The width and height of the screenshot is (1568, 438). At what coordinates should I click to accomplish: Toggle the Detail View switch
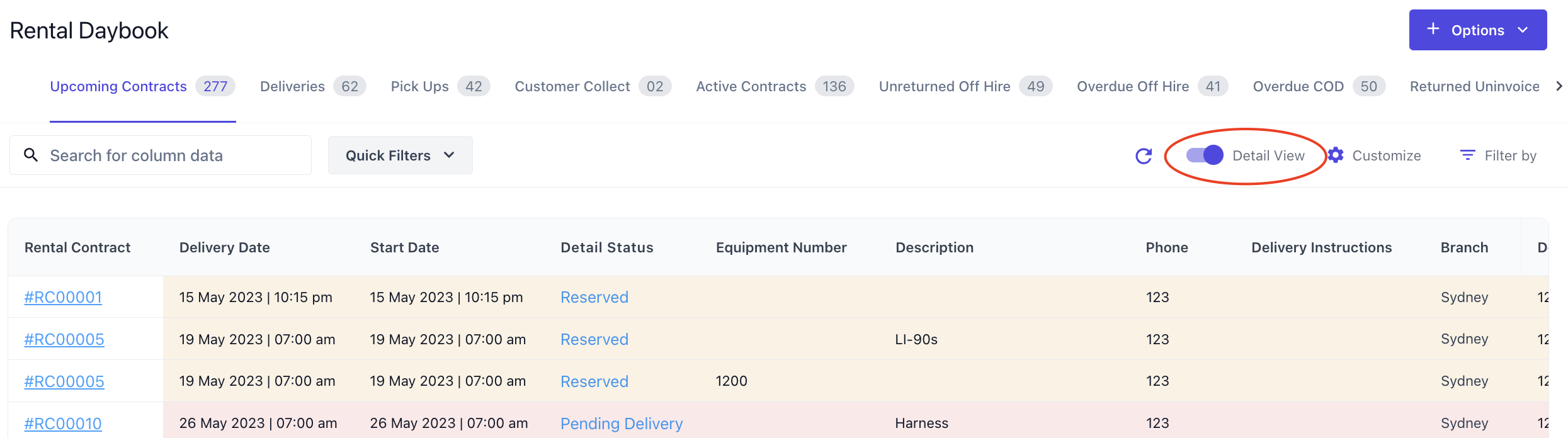coord(1204,155)
